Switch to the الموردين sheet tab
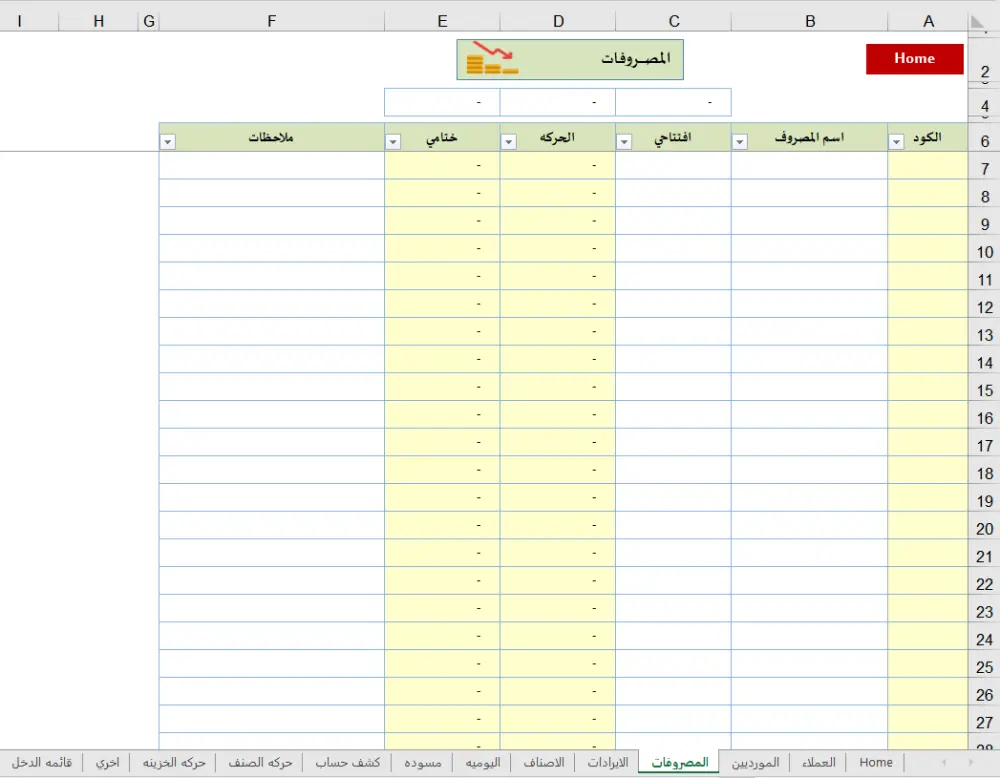 tap(755, 762)
